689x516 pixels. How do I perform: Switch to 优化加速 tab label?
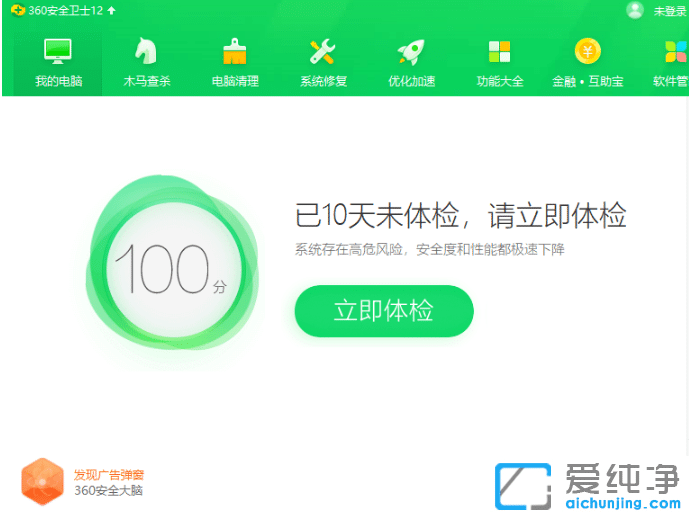point(412,81)
